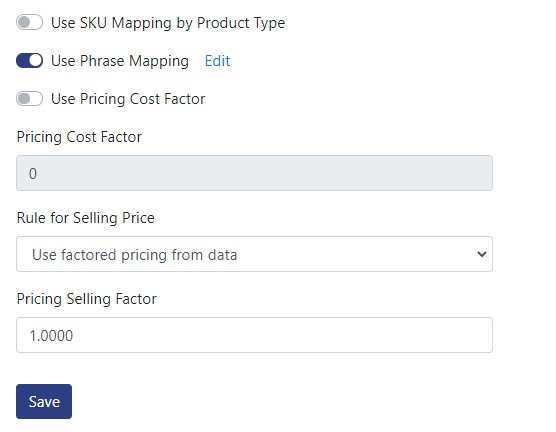Viewport: 556px width, 432px height.
Task: Click the 'Pricing Cost Factor' field label
Action: [79, 137]
